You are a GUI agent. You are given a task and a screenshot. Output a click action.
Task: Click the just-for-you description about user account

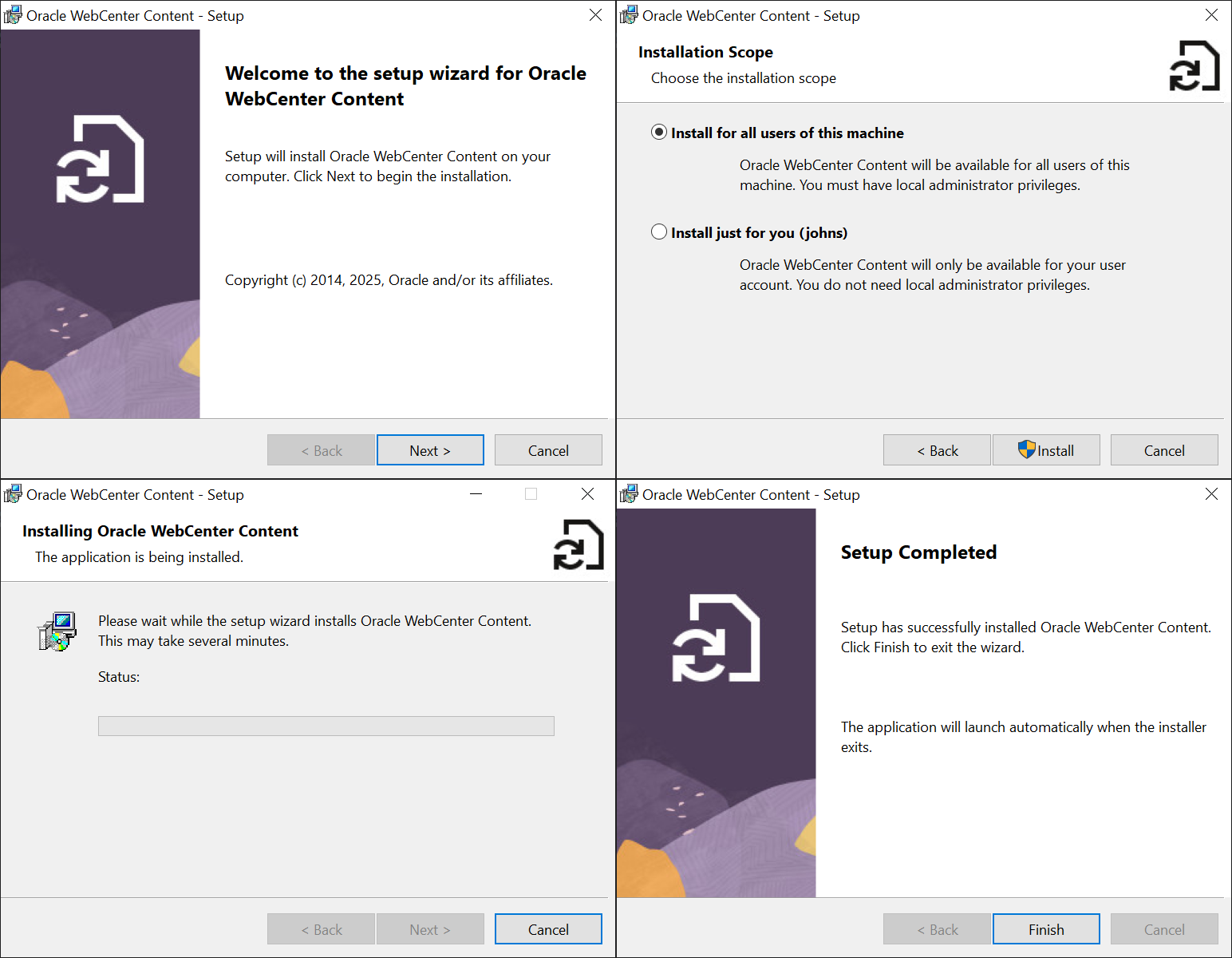(x=933, y=275)
